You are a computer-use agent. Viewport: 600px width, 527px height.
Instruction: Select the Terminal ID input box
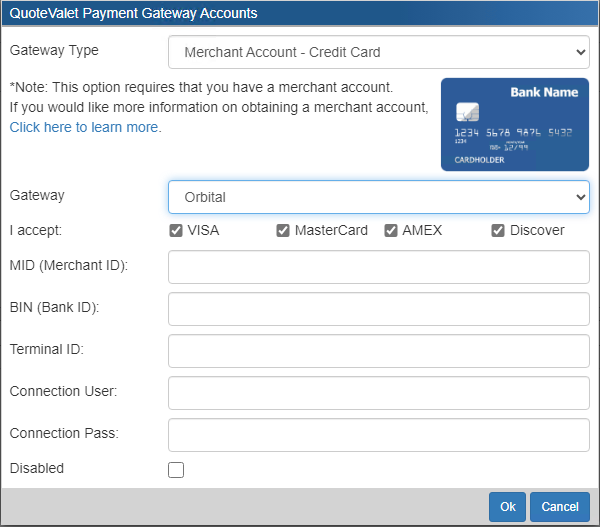(x=379, y=351)
